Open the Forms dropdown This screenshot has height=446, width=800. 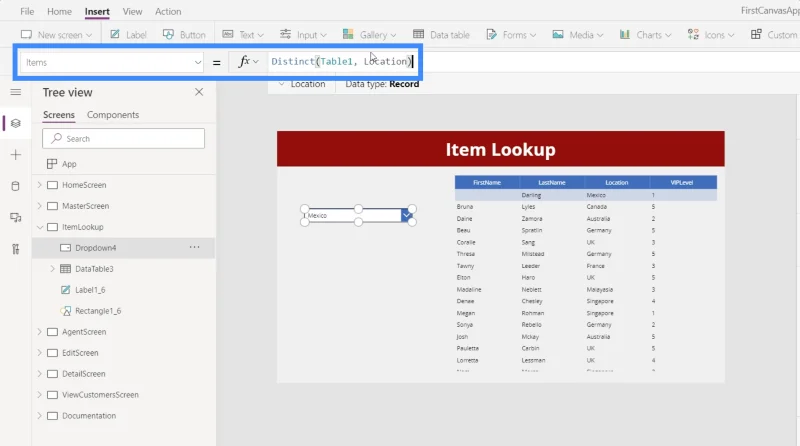point(511,35)
